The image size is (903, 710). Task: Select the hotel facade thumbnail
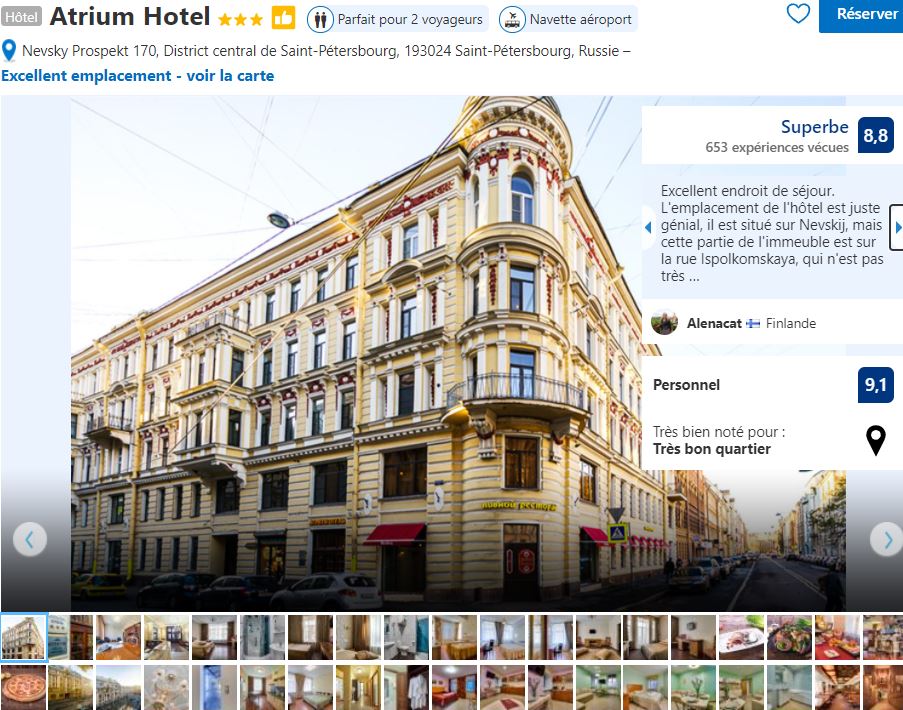23,636
